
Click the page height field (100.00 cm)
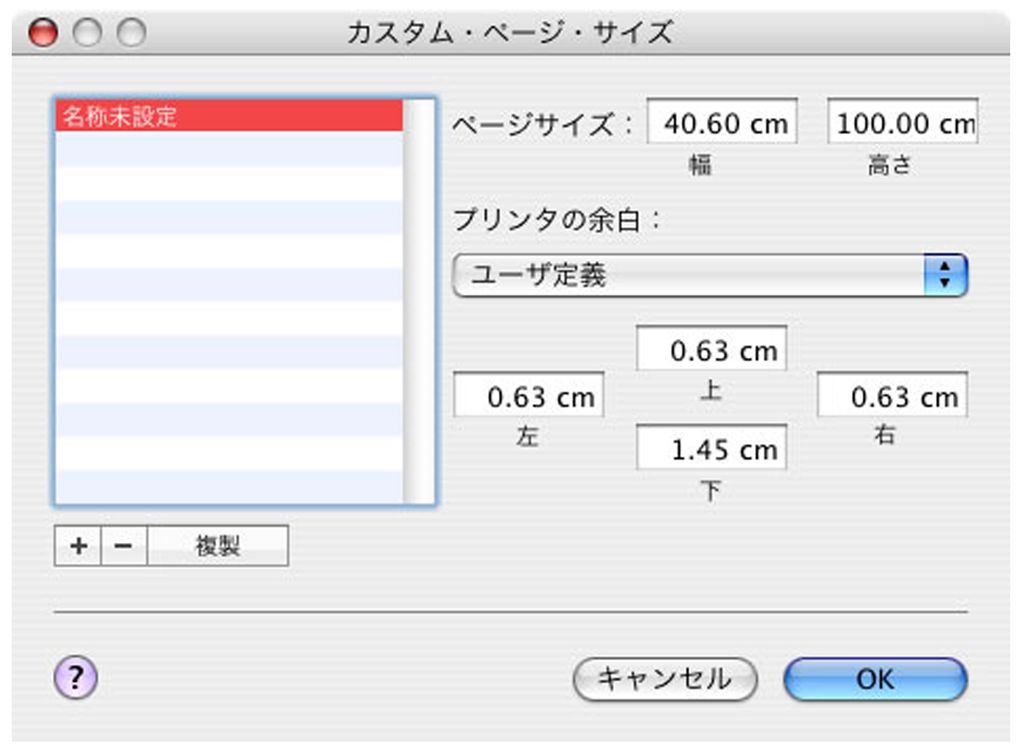[903, 124]
